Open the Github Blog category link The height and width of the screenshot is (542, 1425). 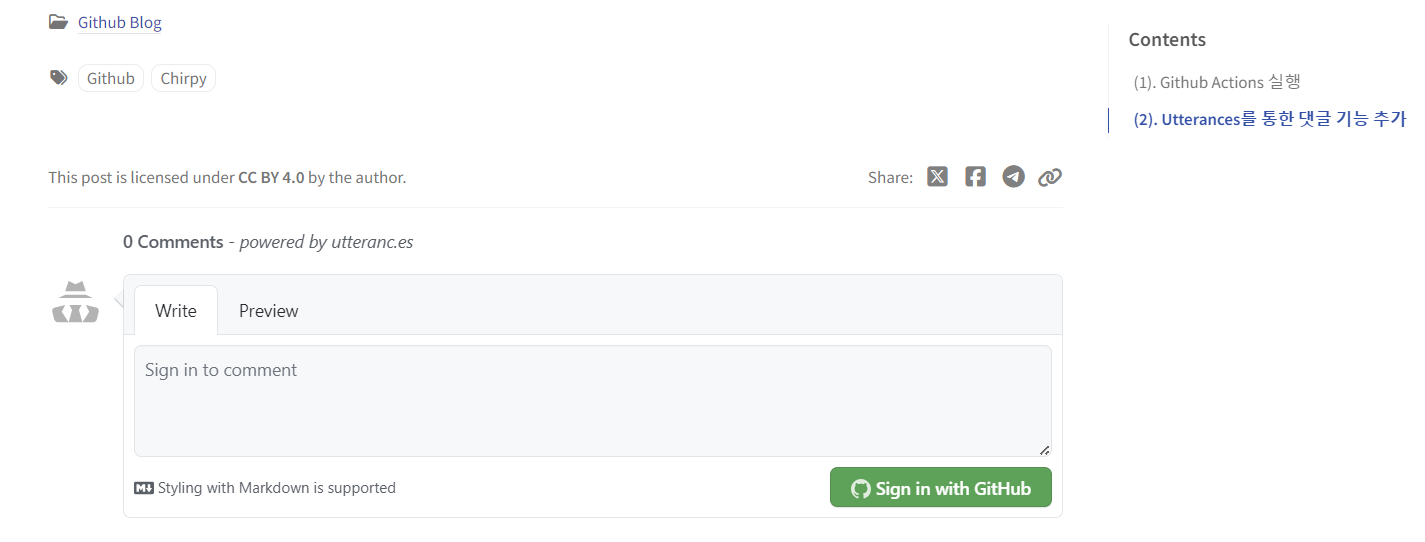tap(120, 22)
